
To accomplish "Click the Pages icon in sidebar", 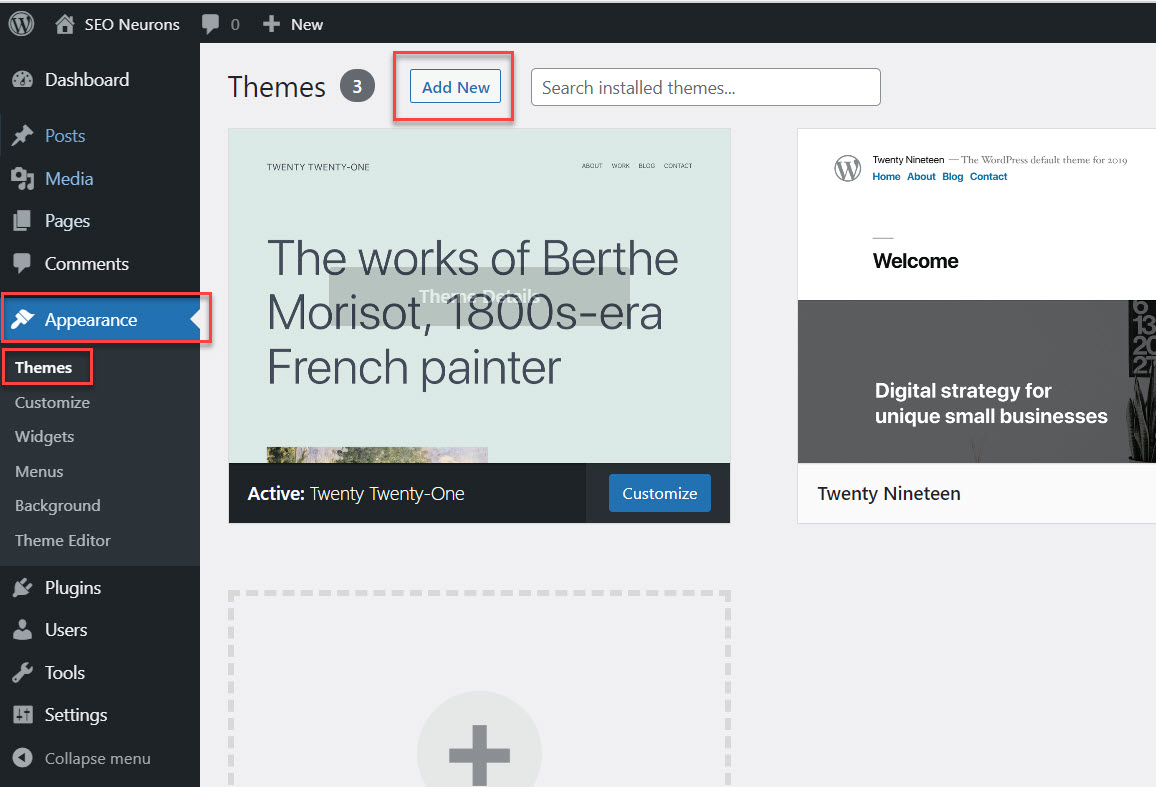I will pos(23,221).
